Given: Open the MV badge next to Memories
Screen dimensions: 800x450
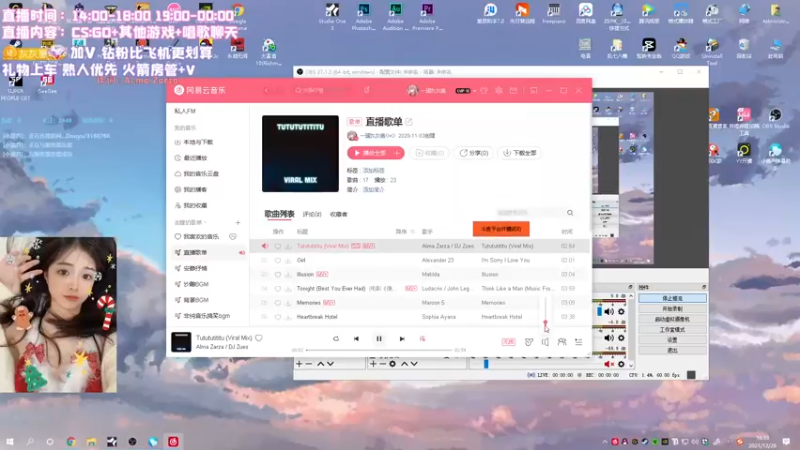Looking at the screenshot, I should point(329,303).
